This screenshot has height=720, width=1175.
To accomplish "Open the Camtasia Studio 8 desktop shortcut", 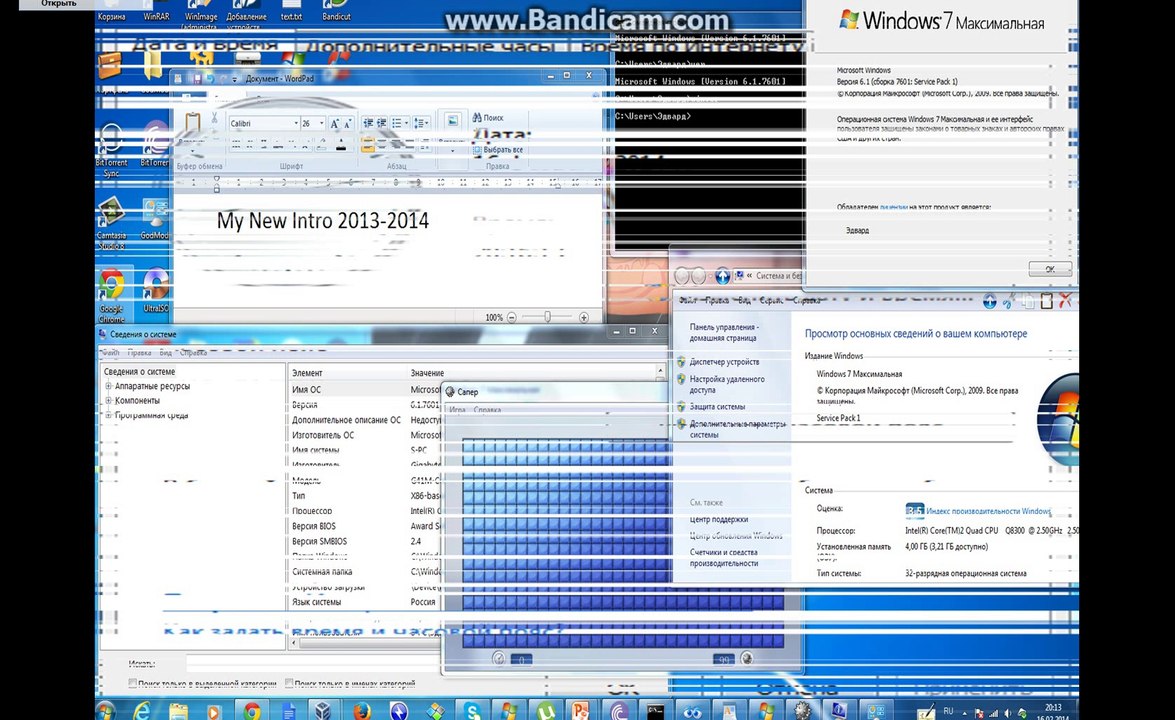I will pyautogui.click(x=111, y=223).
